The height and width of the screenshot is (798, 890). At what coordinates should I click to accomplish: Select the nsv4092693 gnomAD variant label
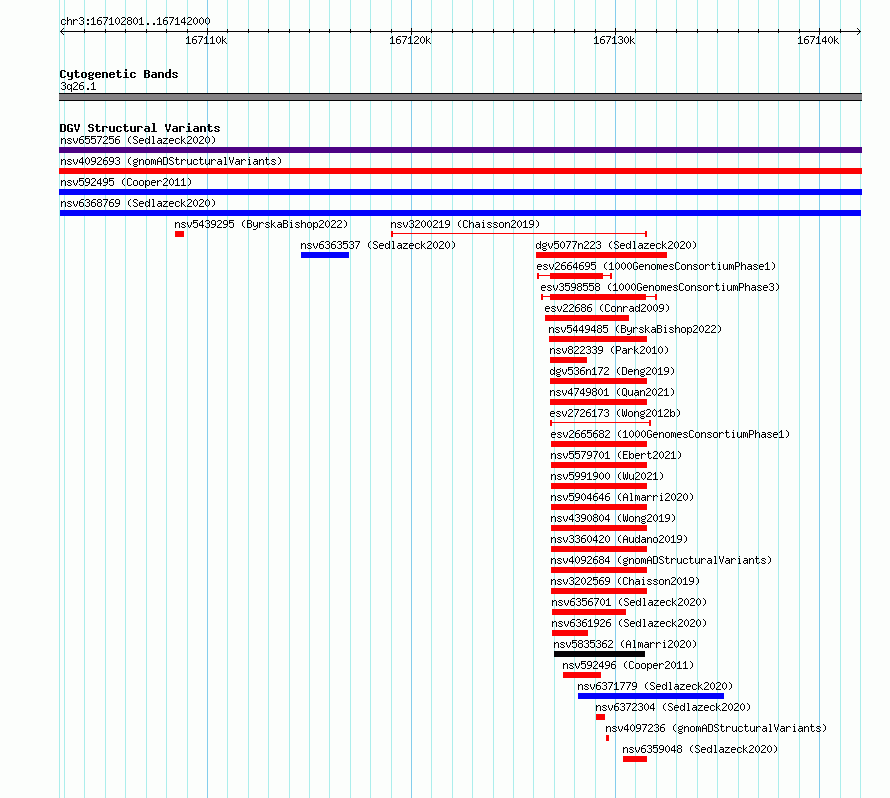tap(171, 161)
